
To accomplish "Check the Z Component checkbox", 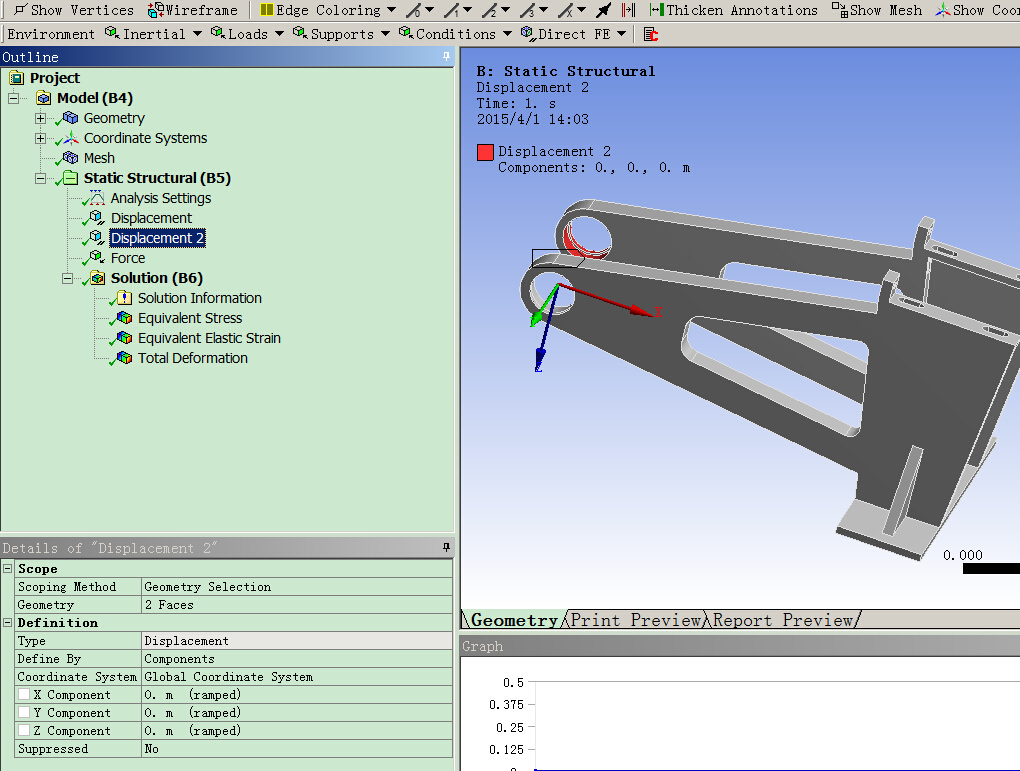I will pyautogui.click(x=24, y=731).
